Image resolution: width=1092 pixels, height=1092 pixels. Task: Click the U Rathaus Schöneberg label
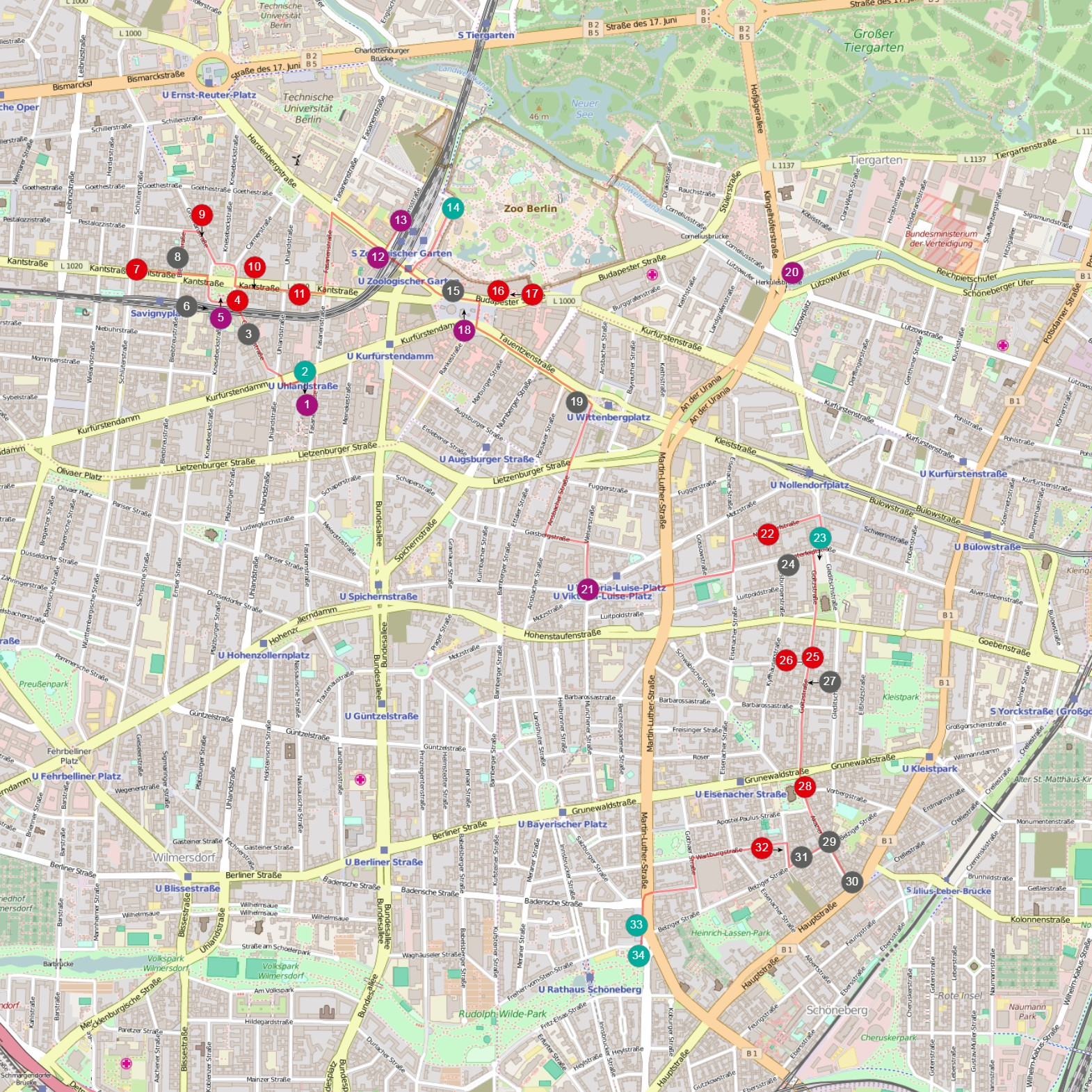591,990
